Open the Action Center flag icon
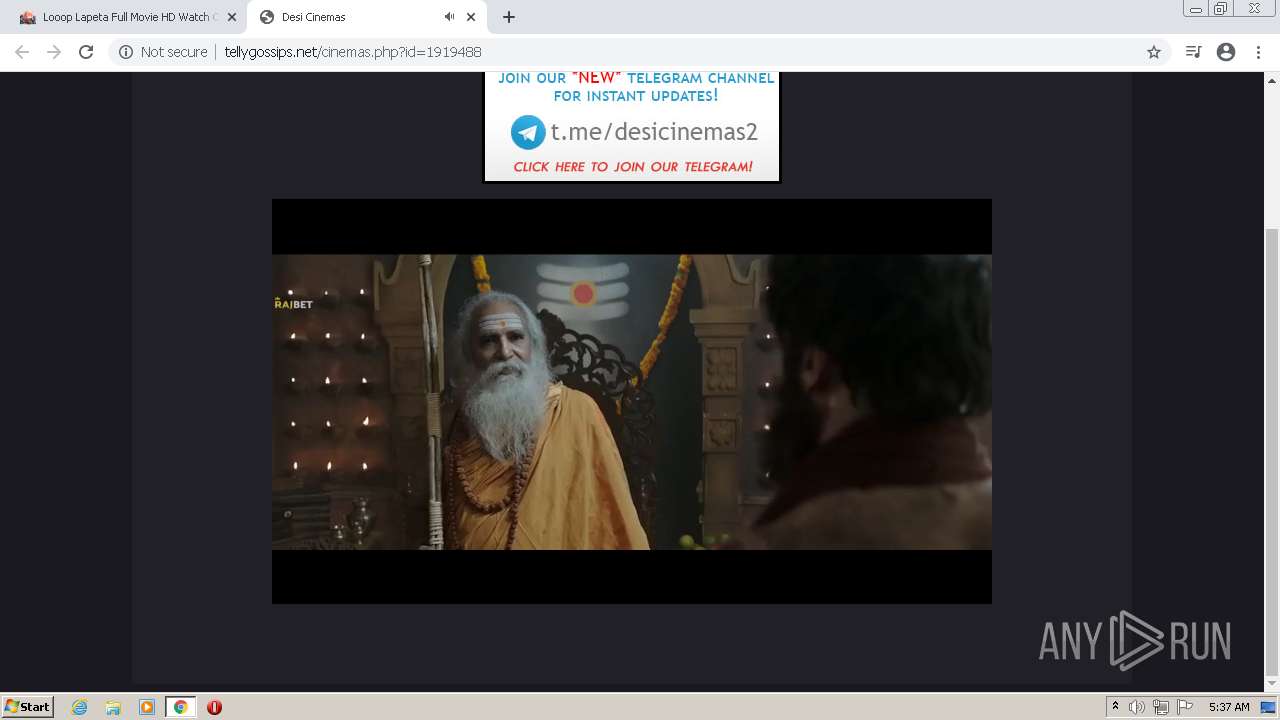Screen dimensions: 1280x720 (1185, 707)
